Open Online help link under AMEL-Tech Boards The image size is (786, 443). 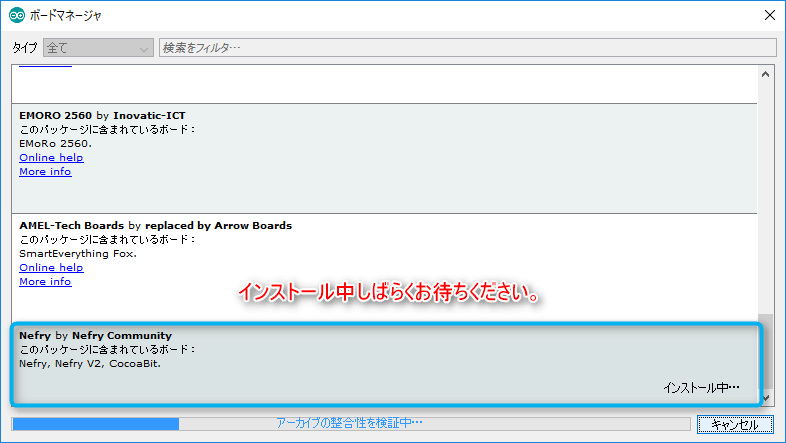[x=51, y=268]
